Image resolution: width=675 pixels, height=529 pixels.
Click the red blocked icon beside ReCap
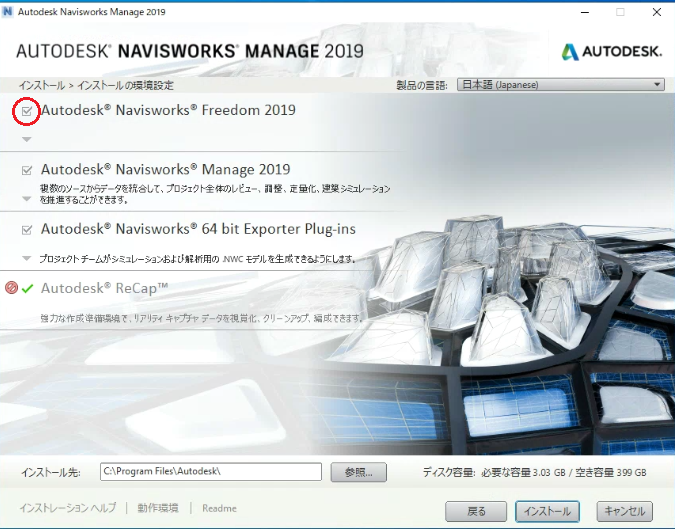tap(11, 288)
